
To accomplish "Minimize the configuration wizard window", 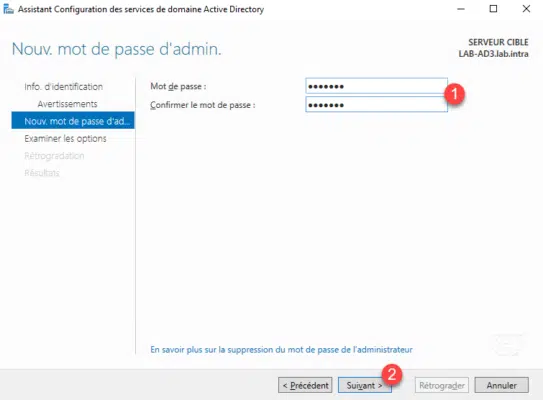I will pyautogui.click(x=461, y=9).
